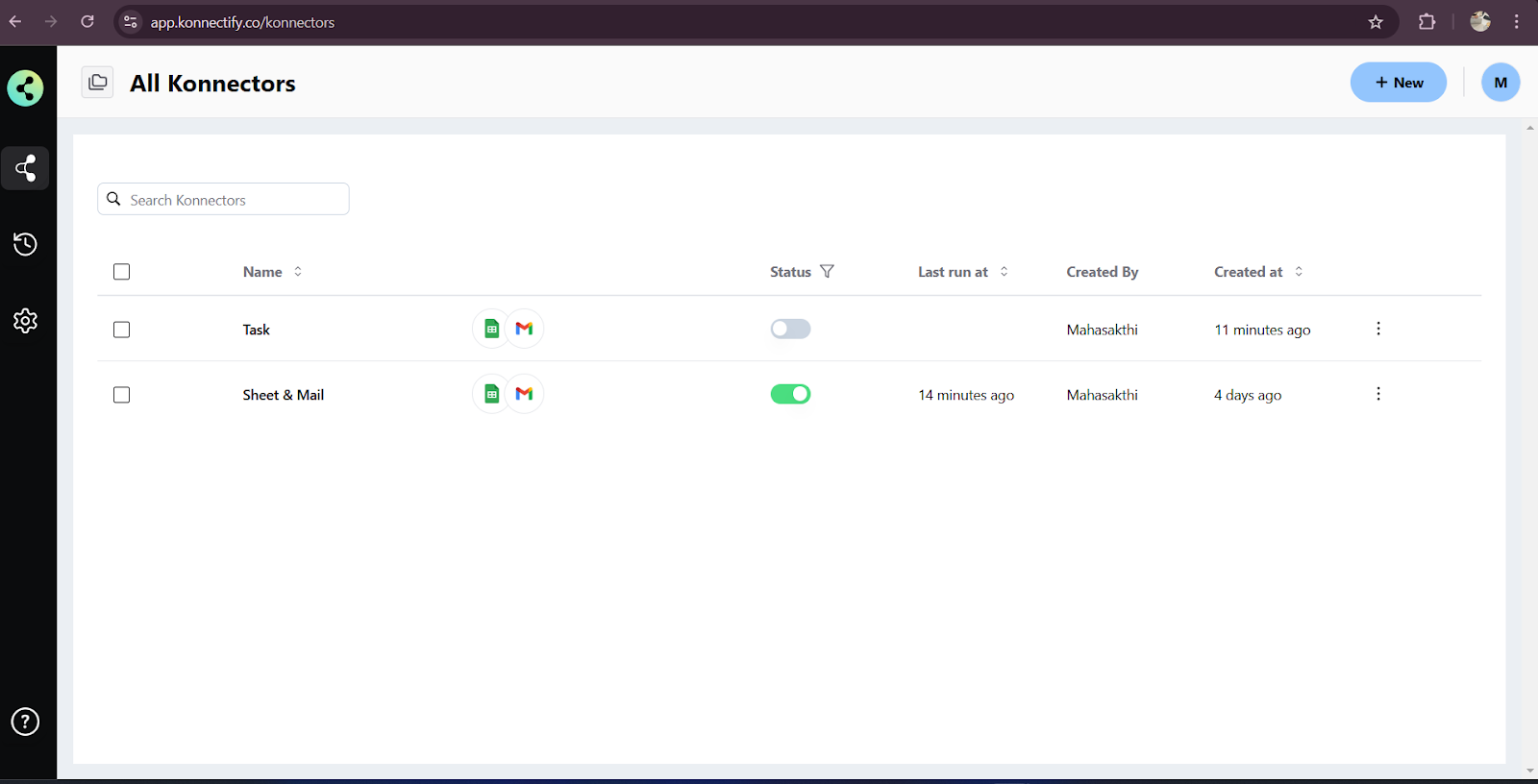1538x784 pixels.
Task: Open the Task konnector
Action: (256, 330)
